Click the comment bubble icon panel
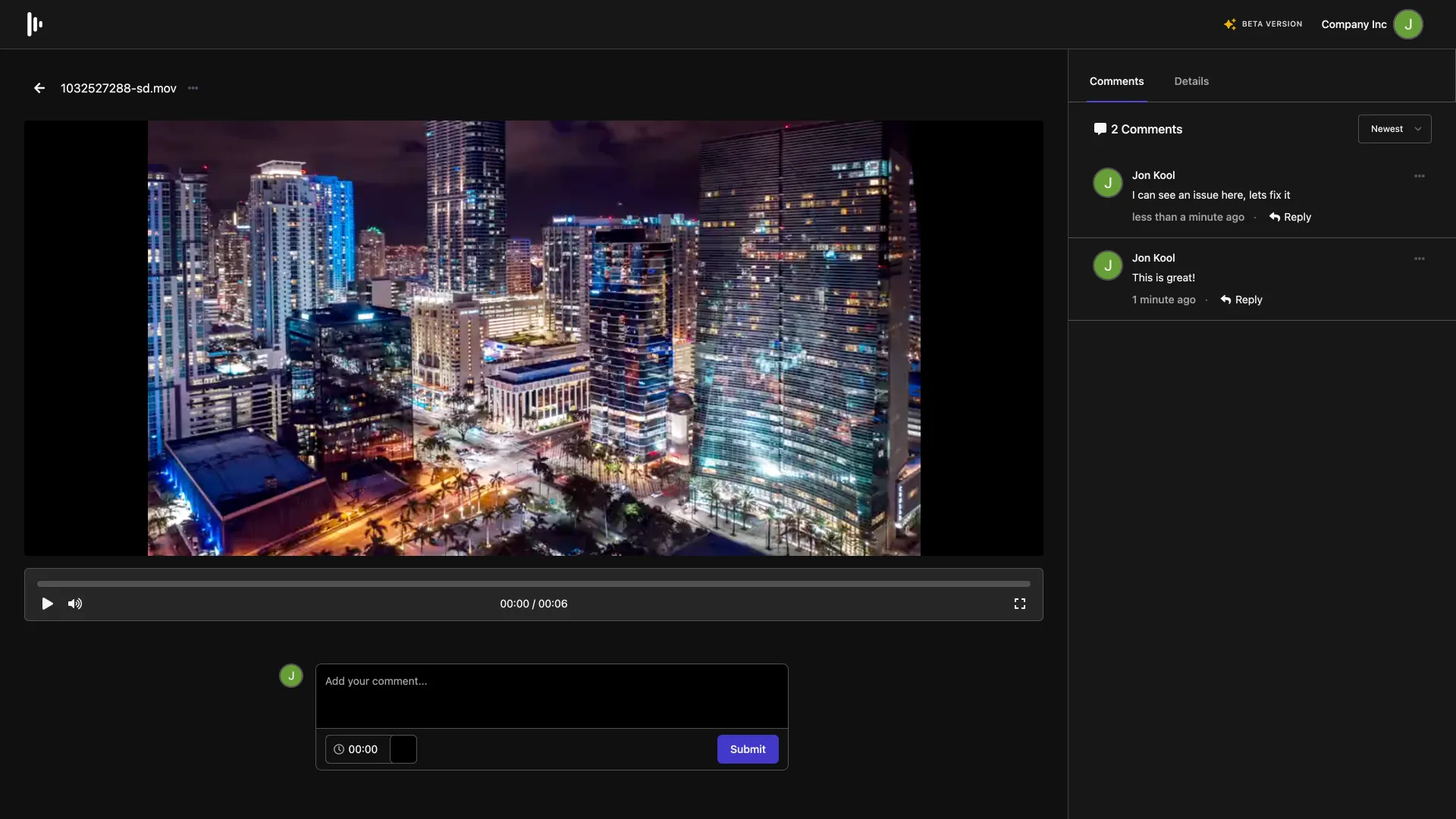The width and height of the screenshot is (1456, 819). pos(1100,128)
